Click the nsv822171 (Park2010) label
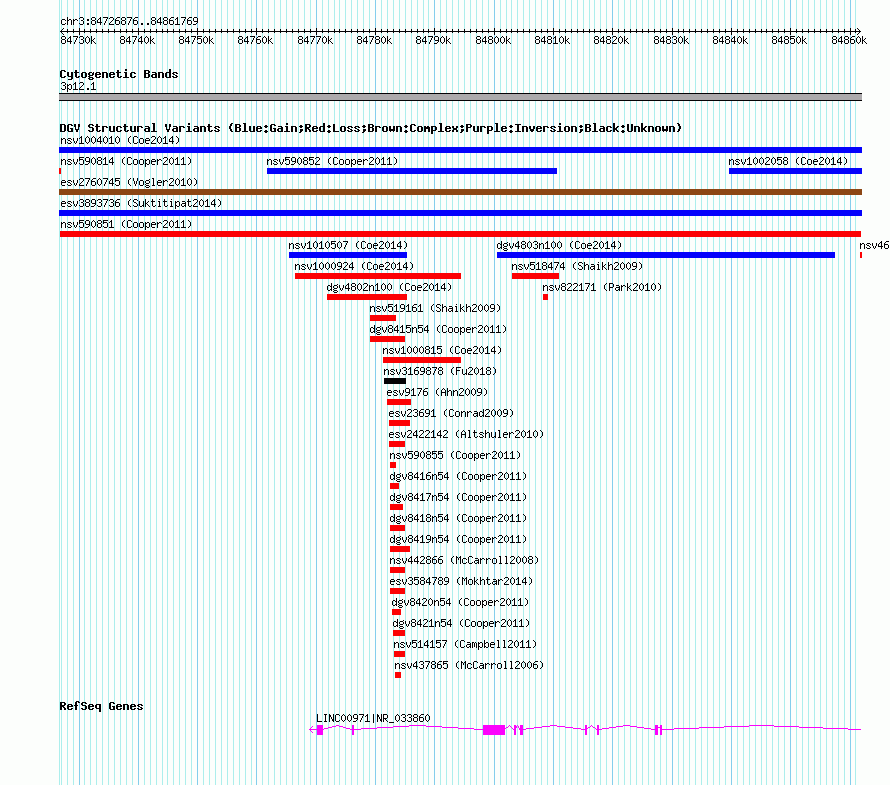The width and height of the screenshot is (890, 785). 602,287
